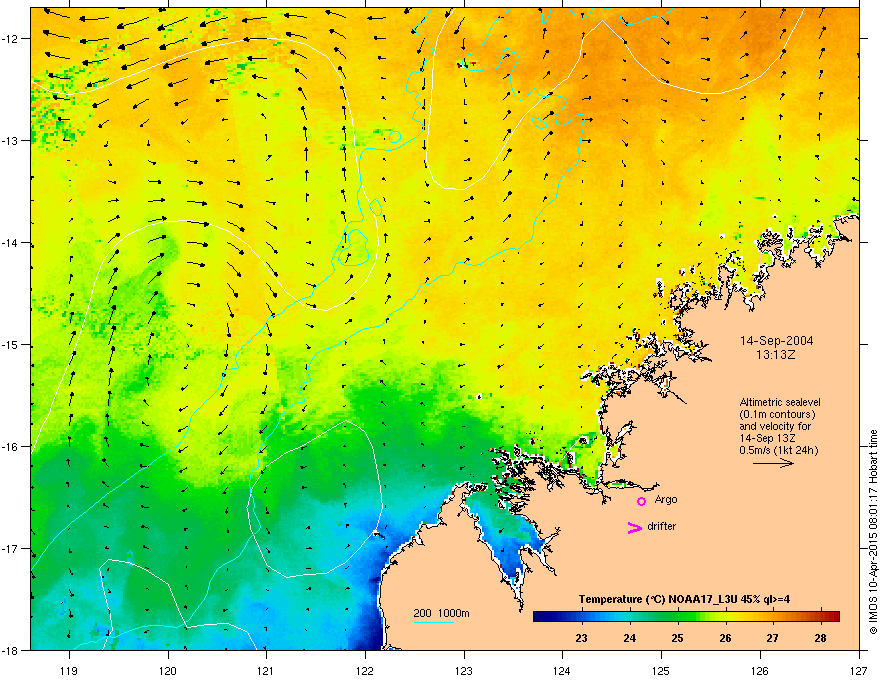Click the colorbar tick label 27
The height and width of the screenshot is (680, 880).
point(772,638)
